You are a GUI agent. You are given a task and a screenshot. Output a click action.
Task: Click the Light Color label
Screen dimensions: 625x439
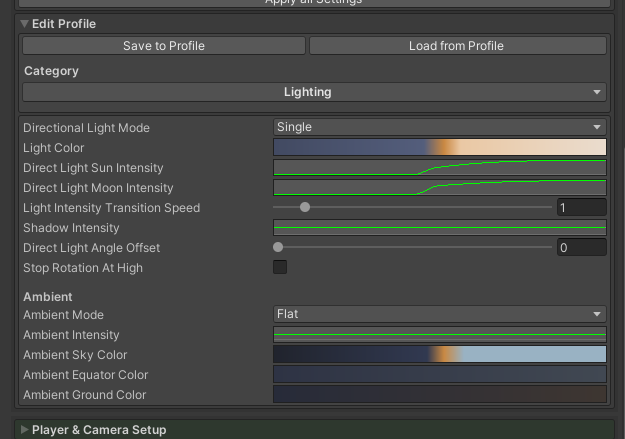tap(53, 148)
